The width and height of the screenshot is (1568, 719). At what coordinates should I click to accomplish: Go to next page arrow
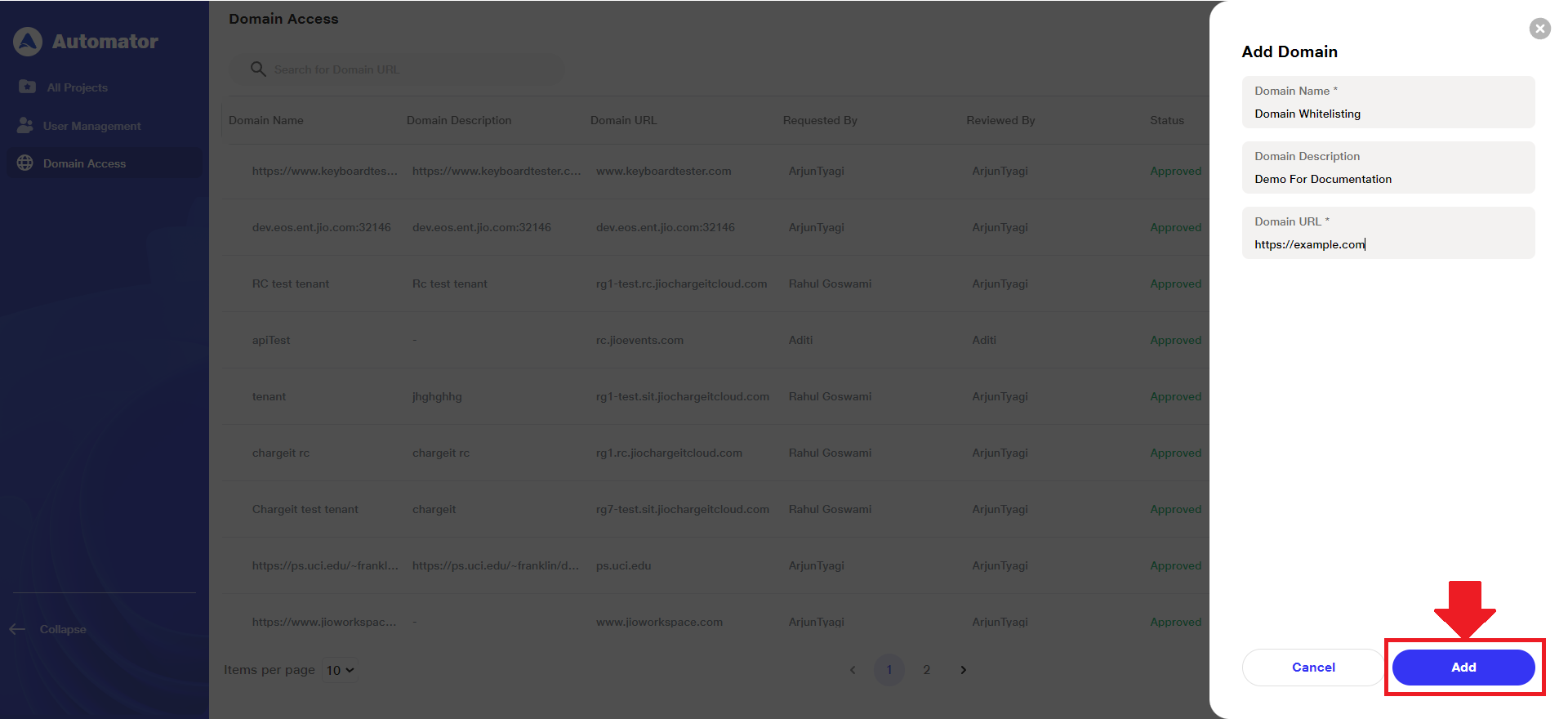pos(964,670)
